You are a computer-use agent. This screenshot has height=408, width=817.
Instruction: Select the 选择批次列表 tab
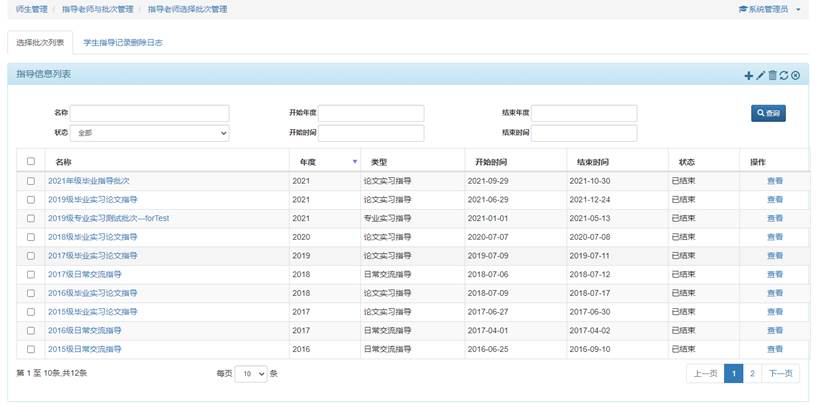coord(40,43)
